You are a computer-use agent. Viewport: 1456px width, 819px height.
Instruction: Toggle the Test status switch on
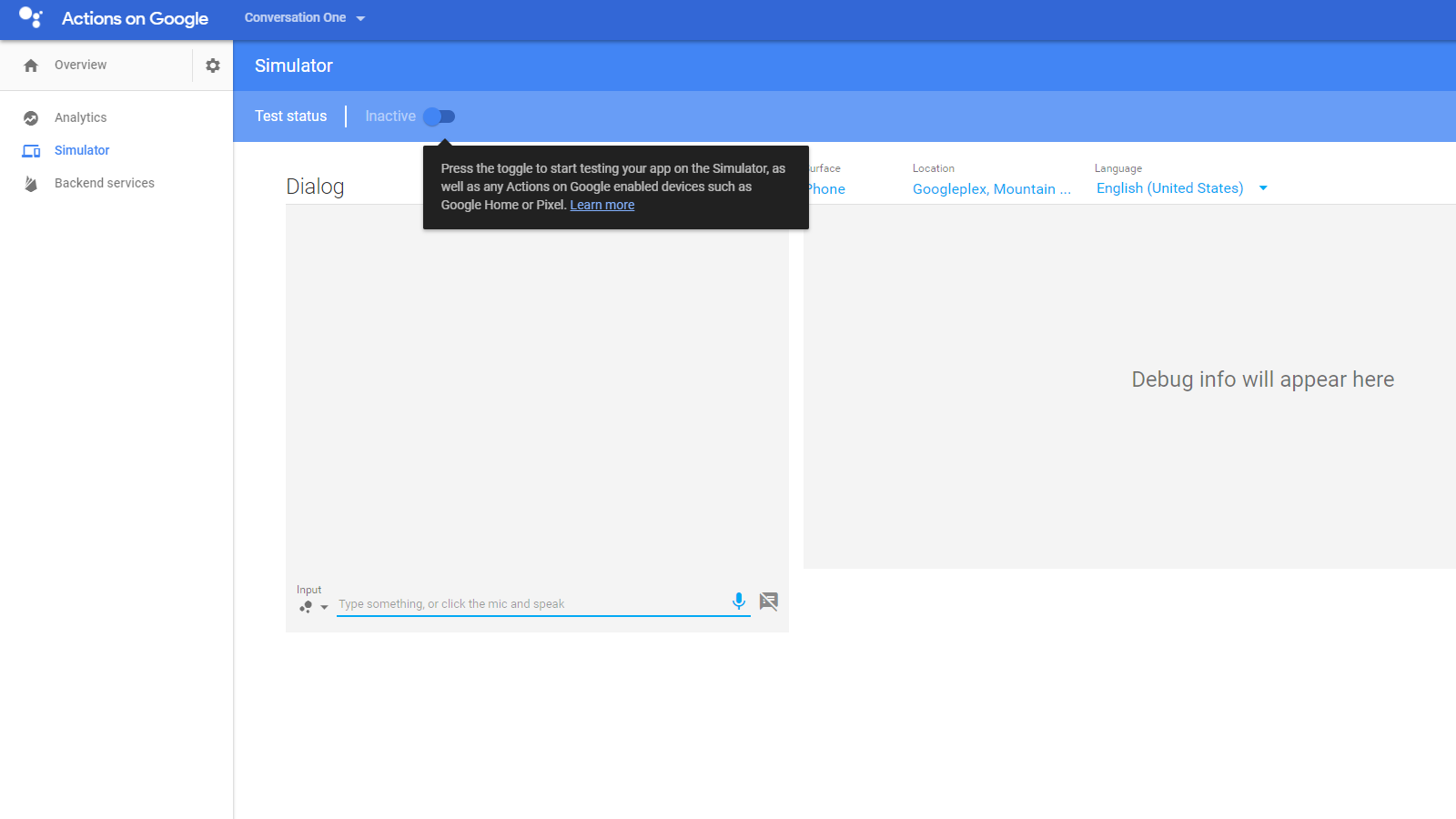pos(440,116)
